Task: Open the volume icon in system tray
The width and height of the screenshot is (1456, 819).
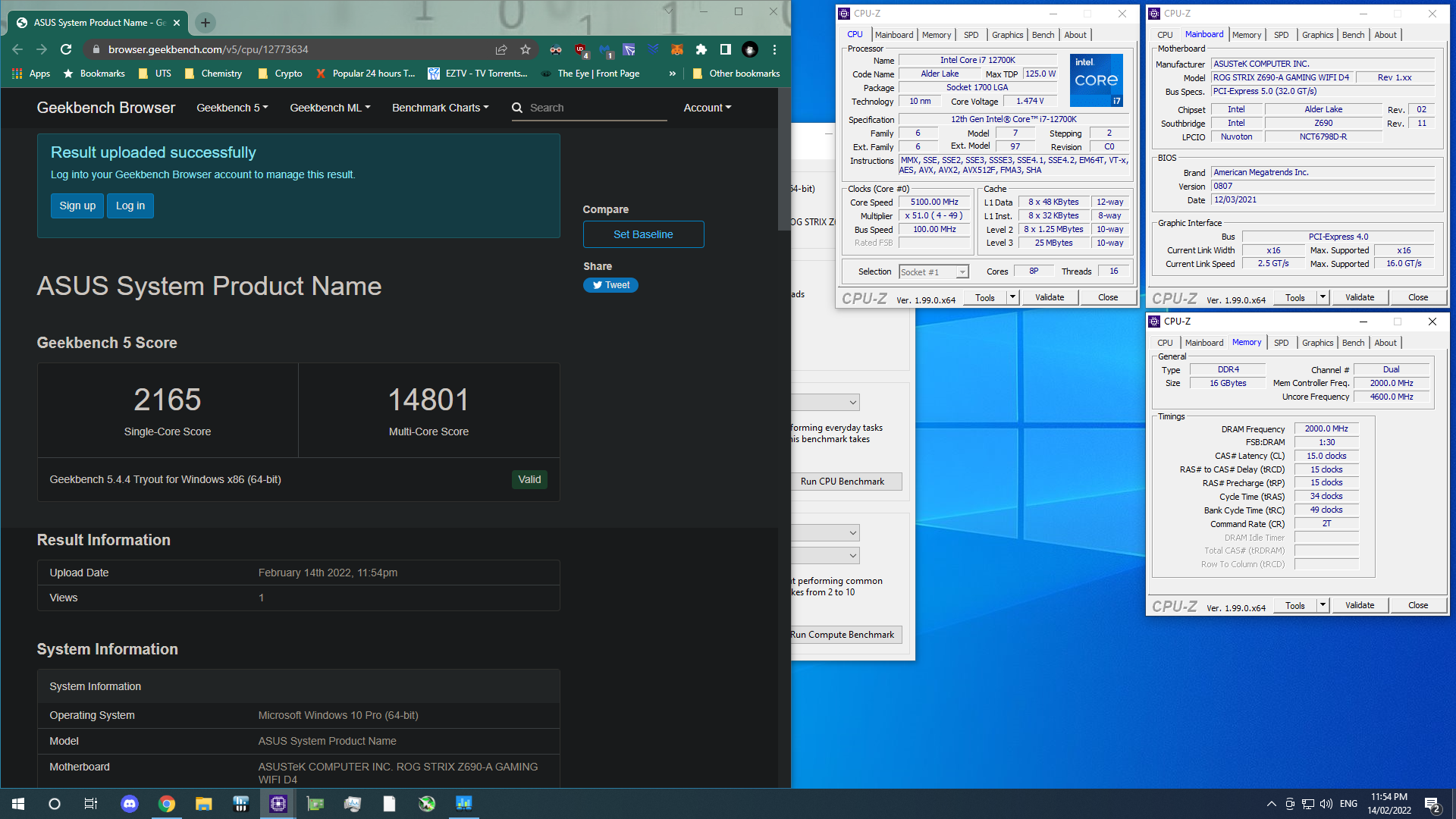Action: (1326, 804)
